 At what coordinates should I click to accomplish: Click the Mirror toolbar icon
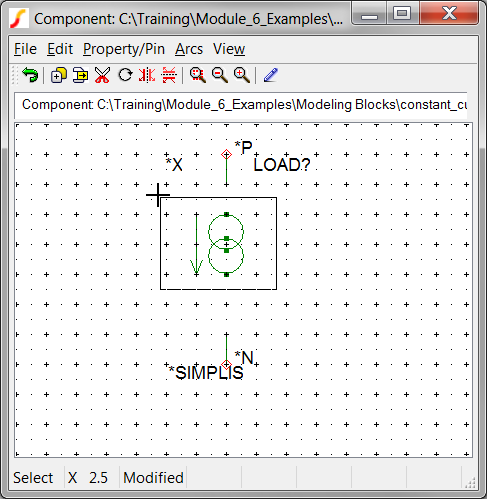(147, 75)
